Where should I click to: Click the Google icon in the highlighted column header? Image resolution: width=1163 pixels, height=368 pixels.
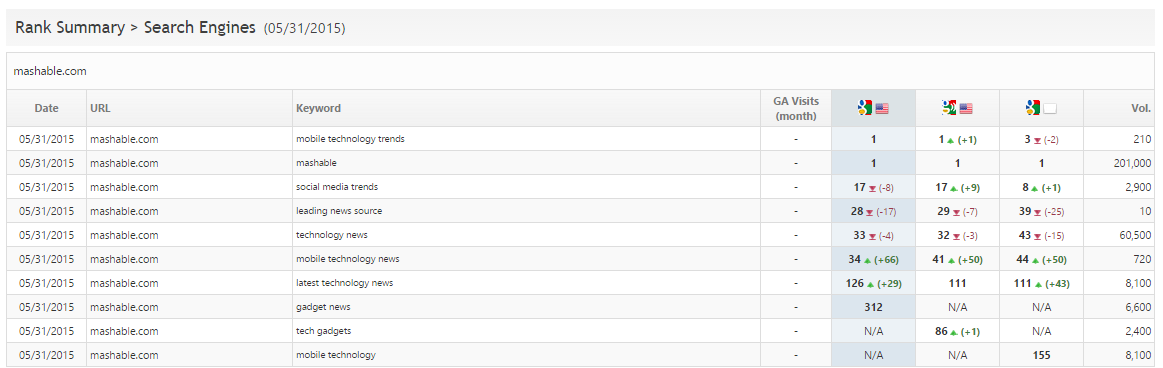tap(865, 108)
